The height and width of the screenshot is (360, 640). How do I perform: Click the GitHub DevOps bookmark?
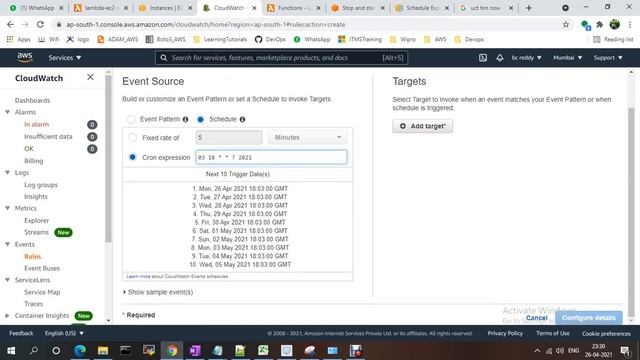click(270, 40)
